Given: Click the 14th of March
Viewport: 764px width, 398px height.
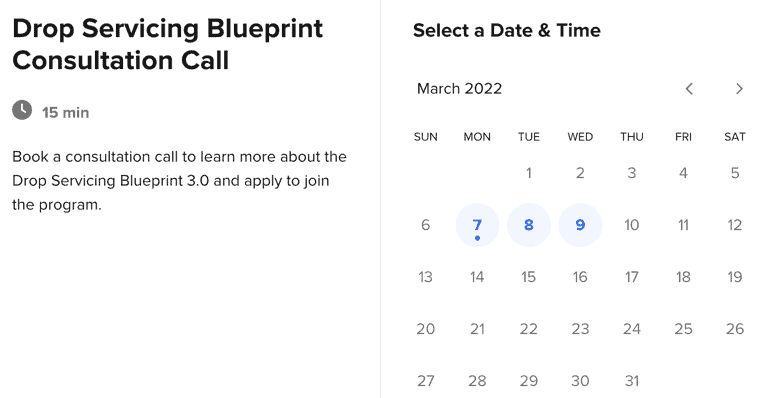Looking at the screenshot, I should coord(477,277).
